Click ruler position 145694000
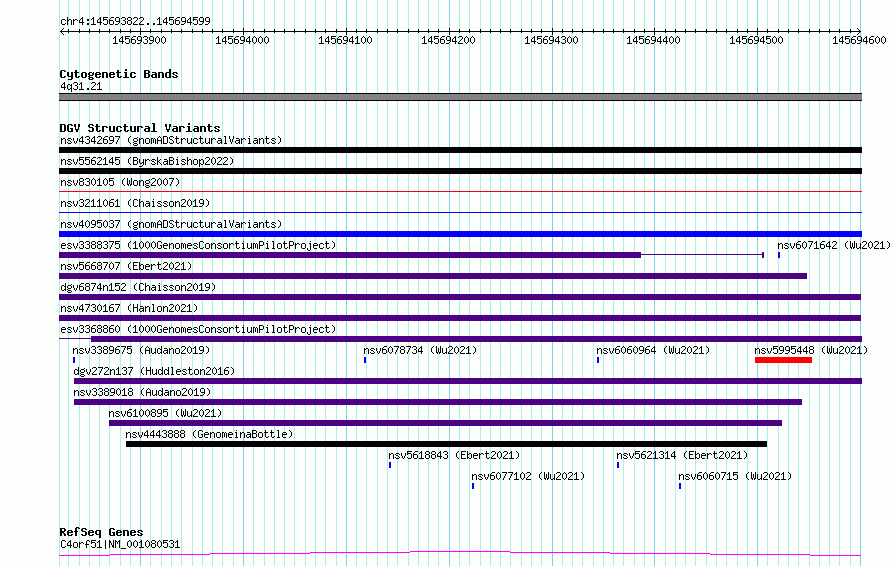Image resolution: width=890 pixels, height=566 pixels. [242, 40]
